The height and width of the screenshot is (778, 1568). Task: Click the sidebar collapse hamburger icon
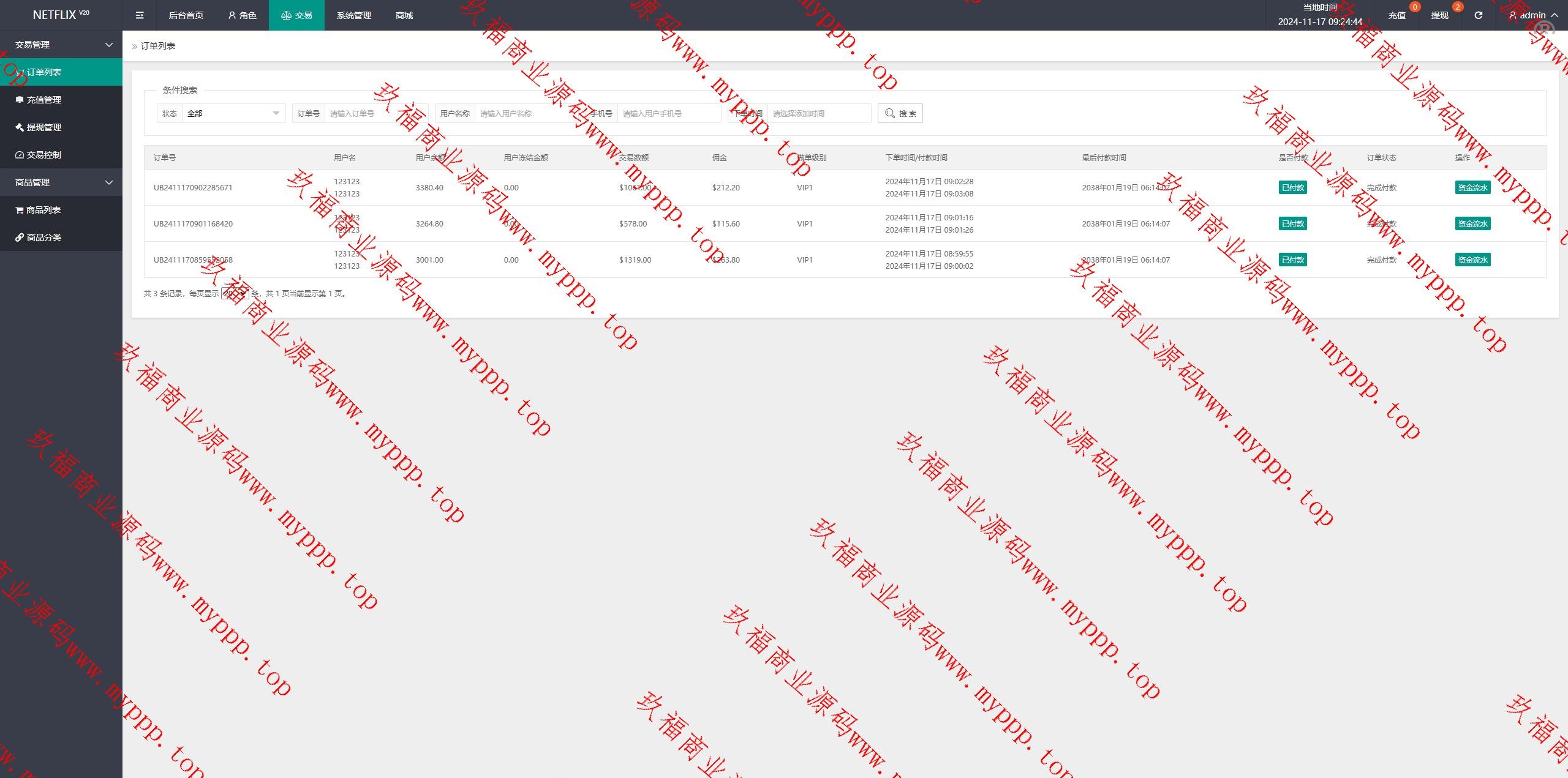[x=140, y=15]
